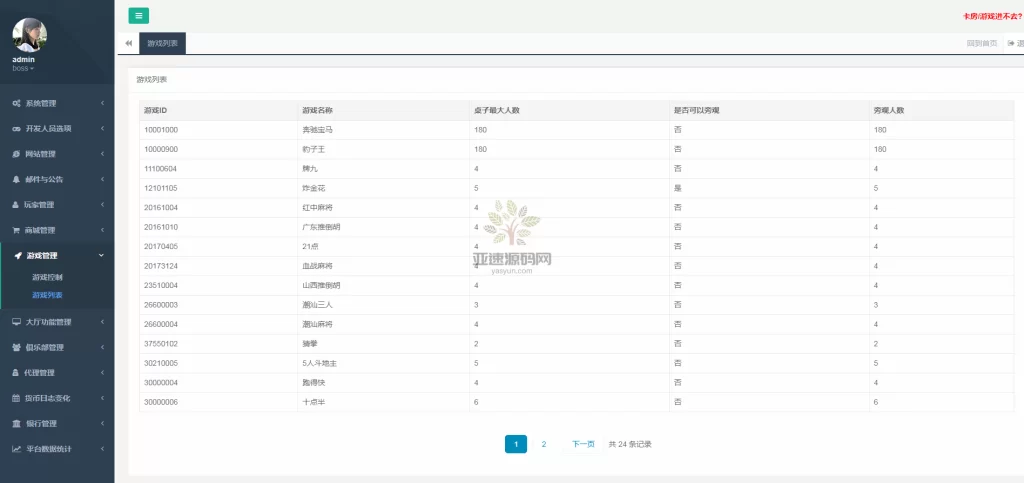Click the 银行管理 bank icon
1024x483 pixels.
pyautogui.click(x=16, y=424)
